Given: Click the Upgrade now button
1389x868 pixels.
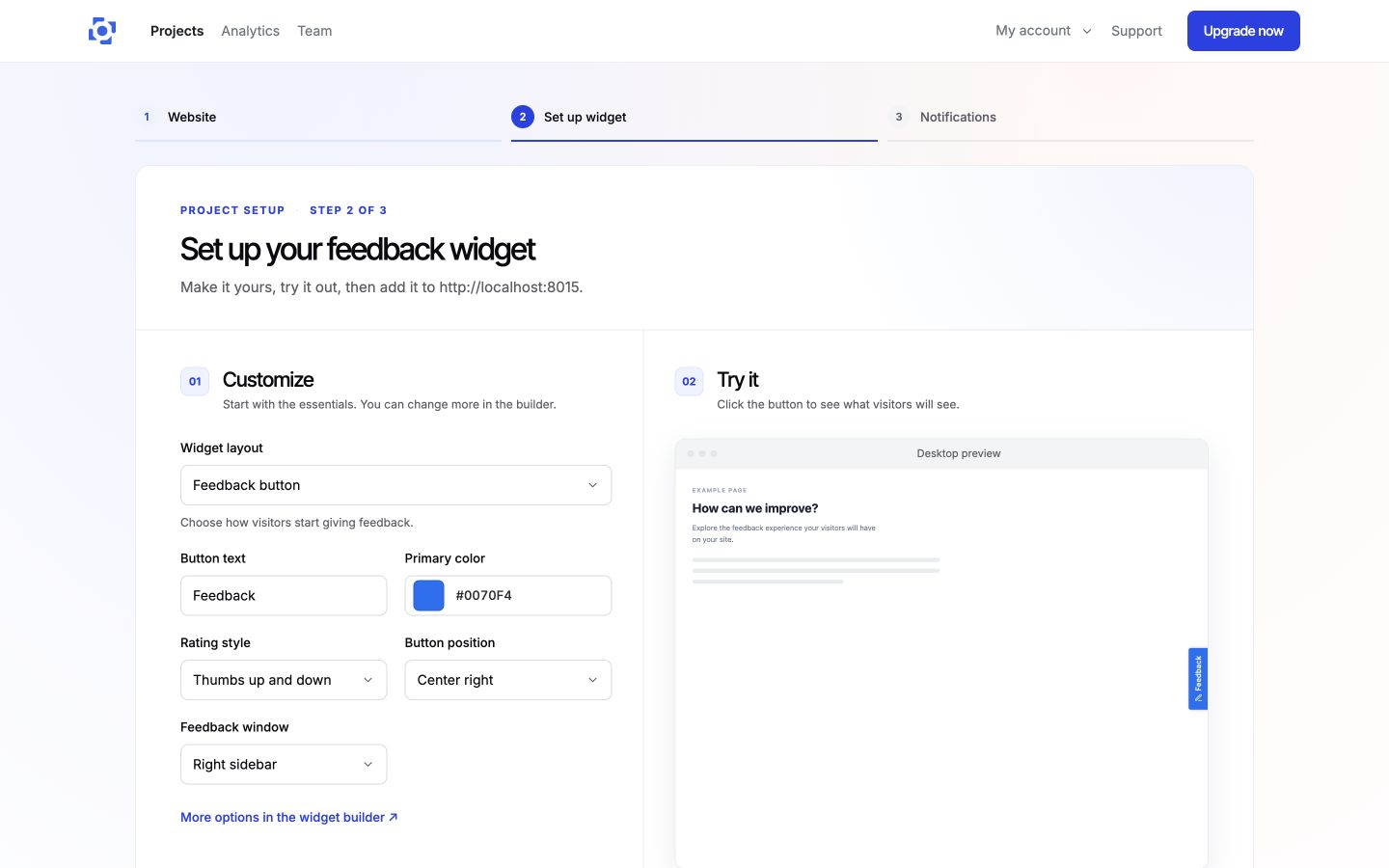Looking at the screenshot, I should [x=1243, y=31].
